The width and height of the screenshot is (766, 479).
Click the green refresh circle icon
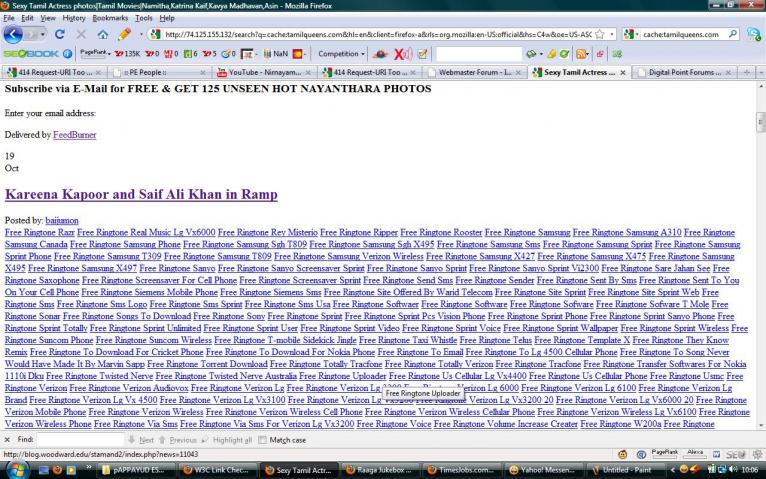coord(564,54)
